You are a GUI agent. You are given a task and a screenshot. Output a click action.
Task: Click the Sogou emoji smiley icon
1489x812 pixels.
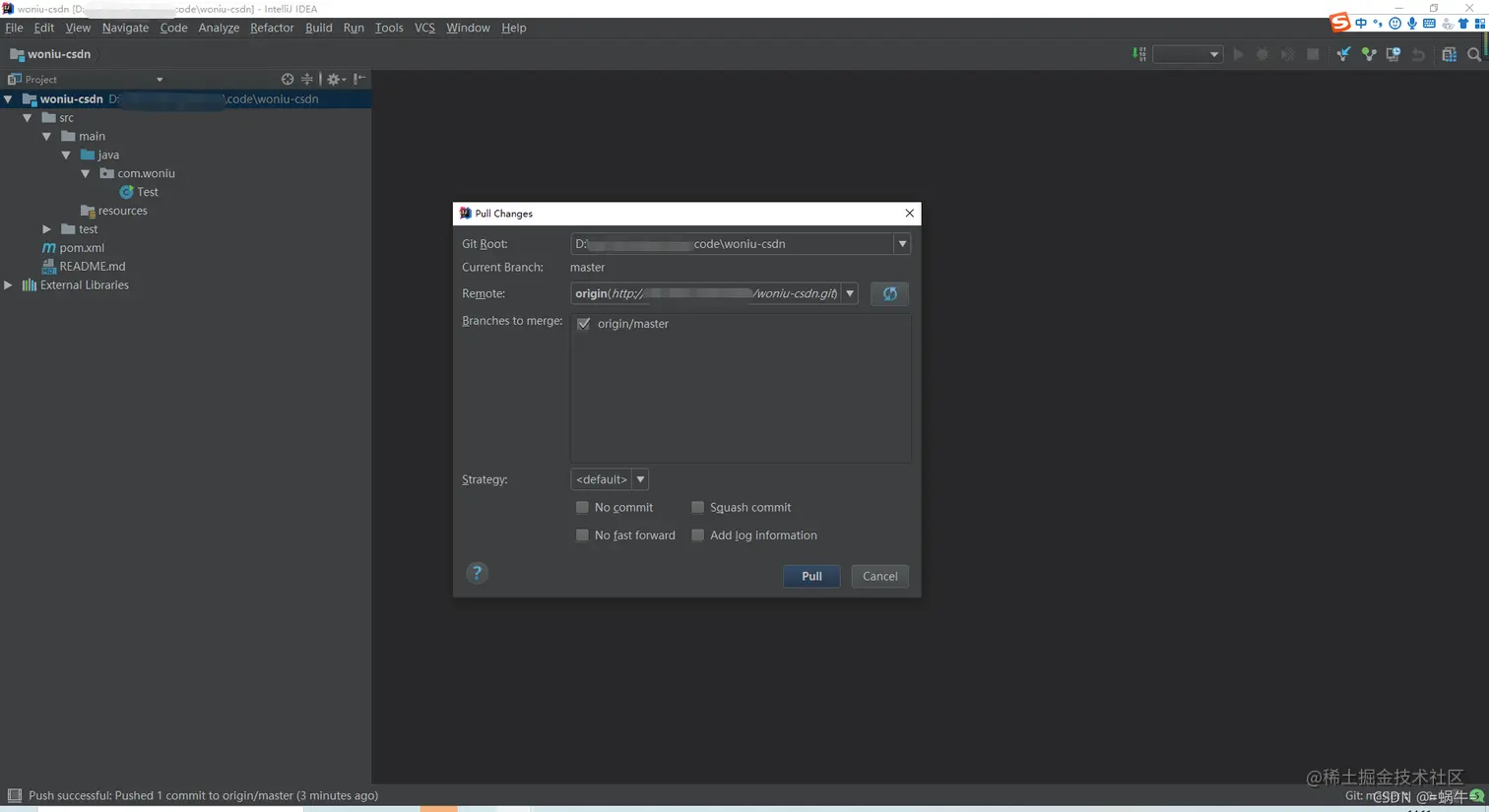(1394, 23)
